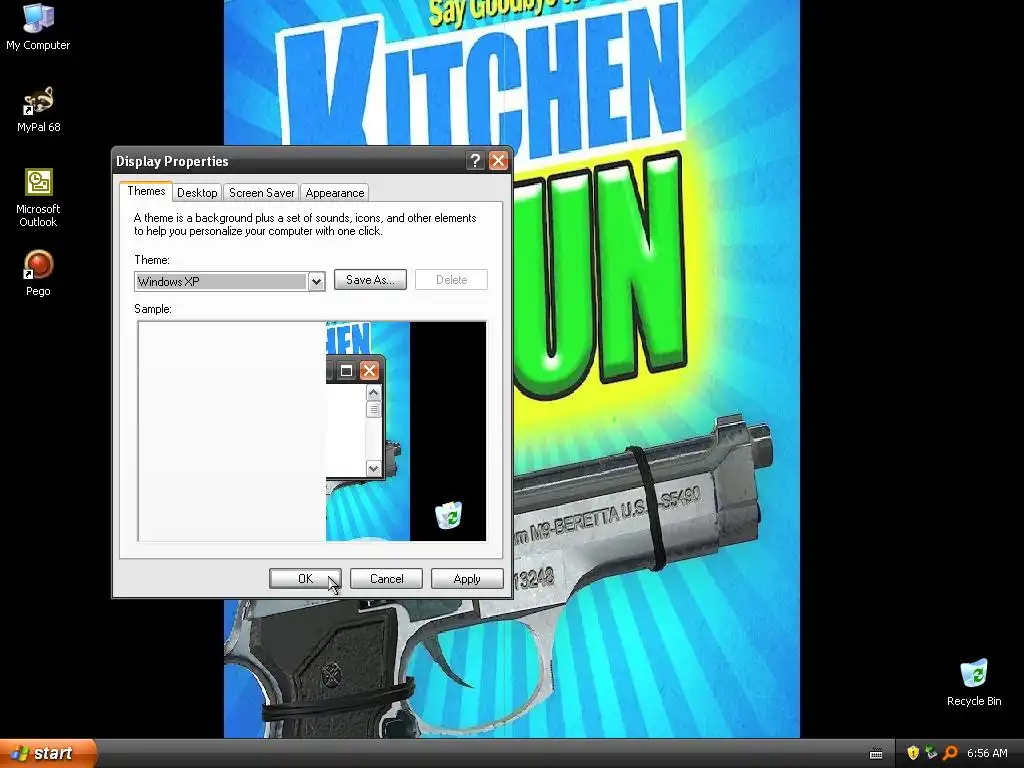Open the Start menu
1024x768 pixels.
(x=47, y=753)
